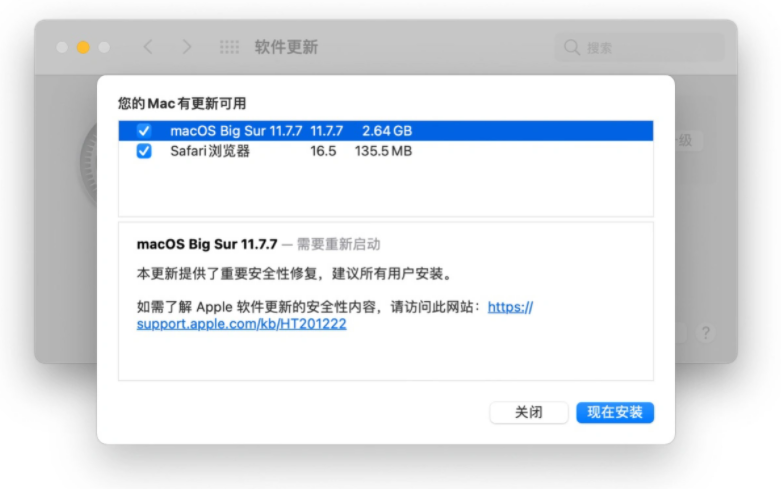The image size is (781, 489).
Task: Open the show-all preferences grid icon
Action: click(230, 47)
